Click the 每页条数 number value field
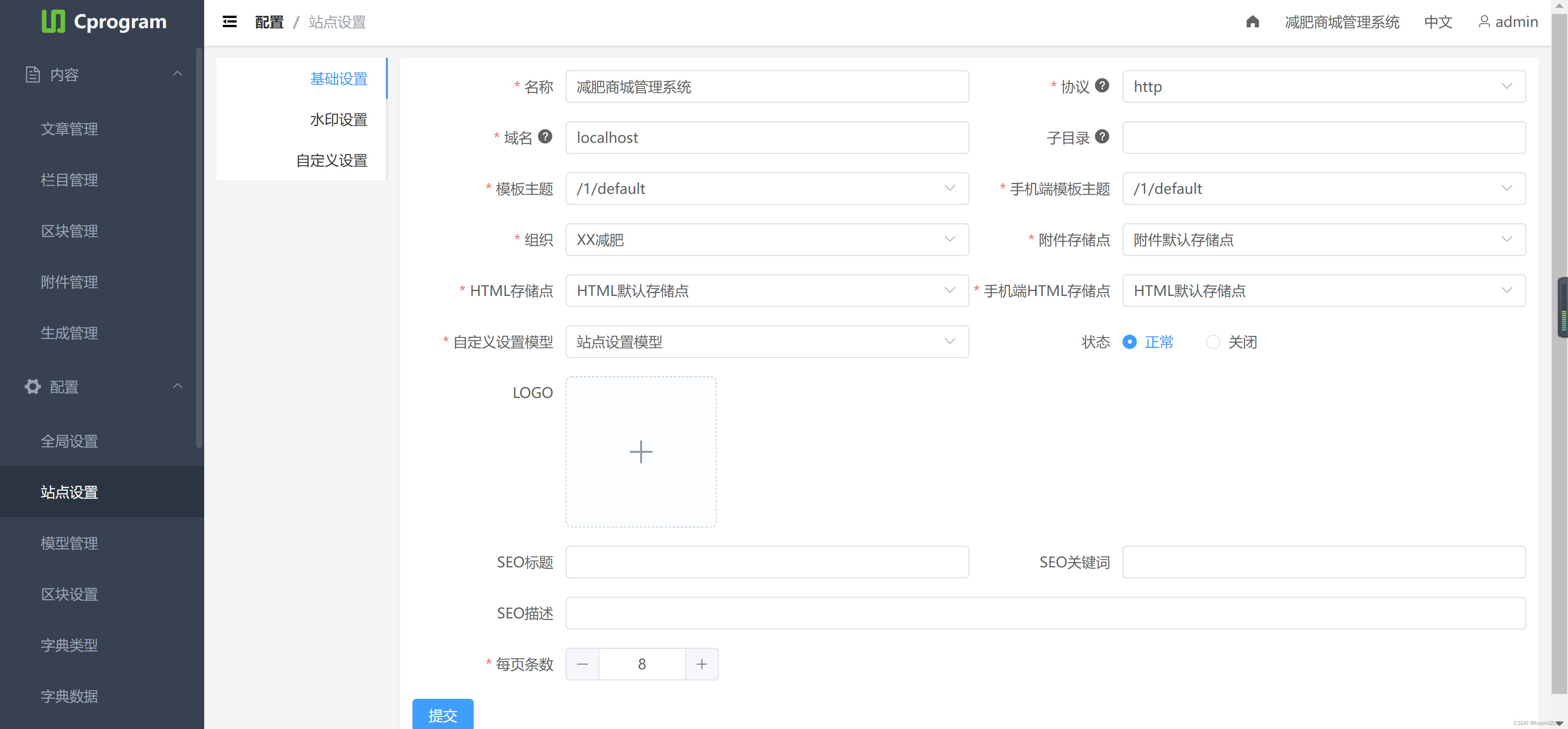1568x729 pixels. pyautogui.click(x=642, y=664)
